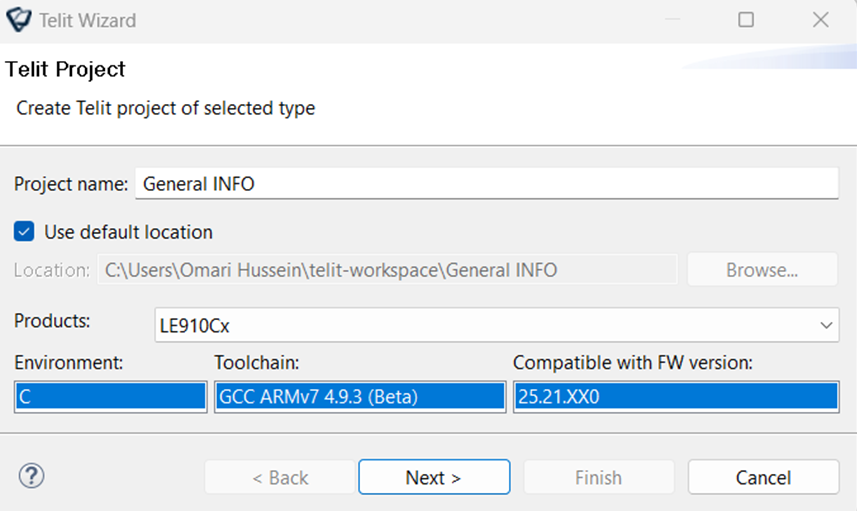The image size is (857, 511).
Task: Select LE910Cx in Products combo box
Action: point(497,325)
